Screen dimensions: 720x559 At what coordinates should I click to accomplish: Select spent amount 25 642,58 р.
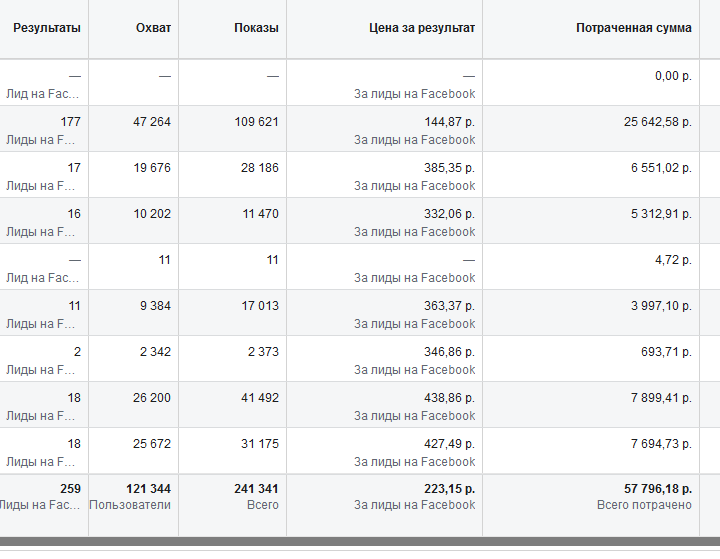[658, 122]
